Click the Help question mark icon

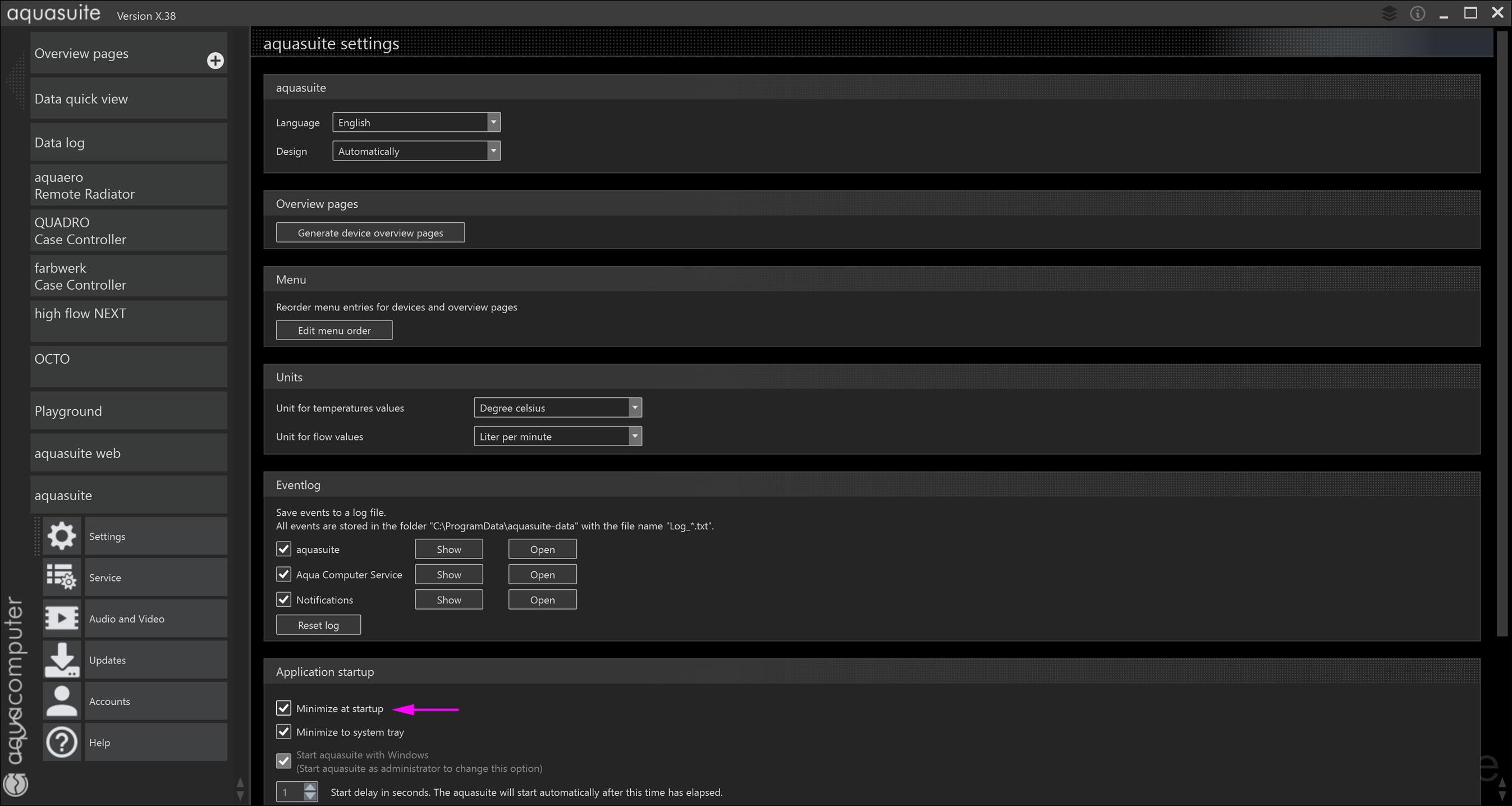[62, 742]
